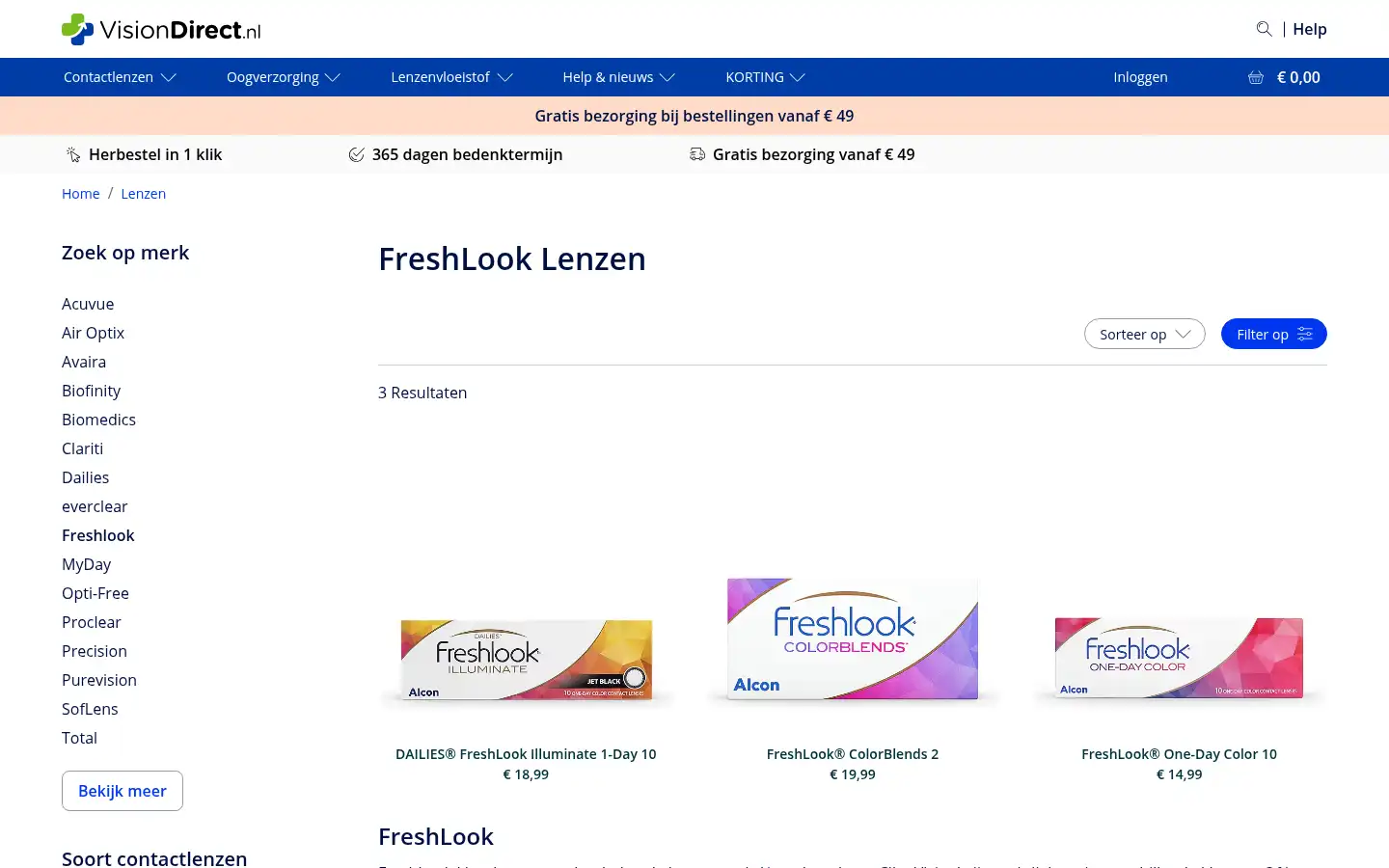The width and height of the screenshot is (1389, 868).
Task: Select Precision brand
Action: [95, 651]
